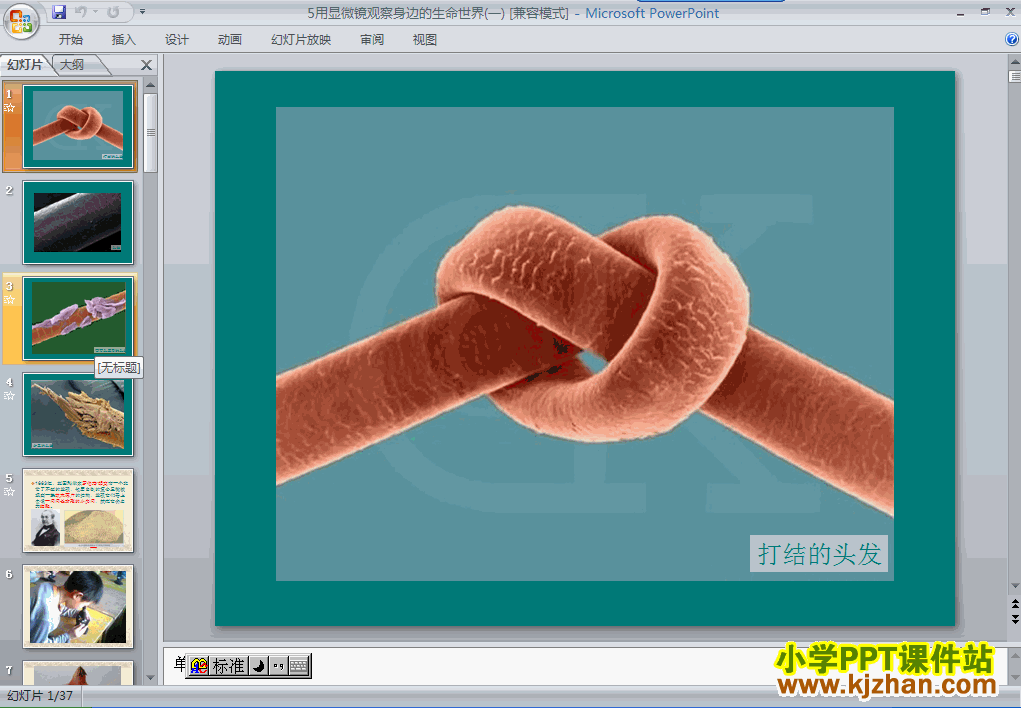1021x708 pixels.
Task: Switch to the 大纲 outline tab
Action: tap(72, 64)
